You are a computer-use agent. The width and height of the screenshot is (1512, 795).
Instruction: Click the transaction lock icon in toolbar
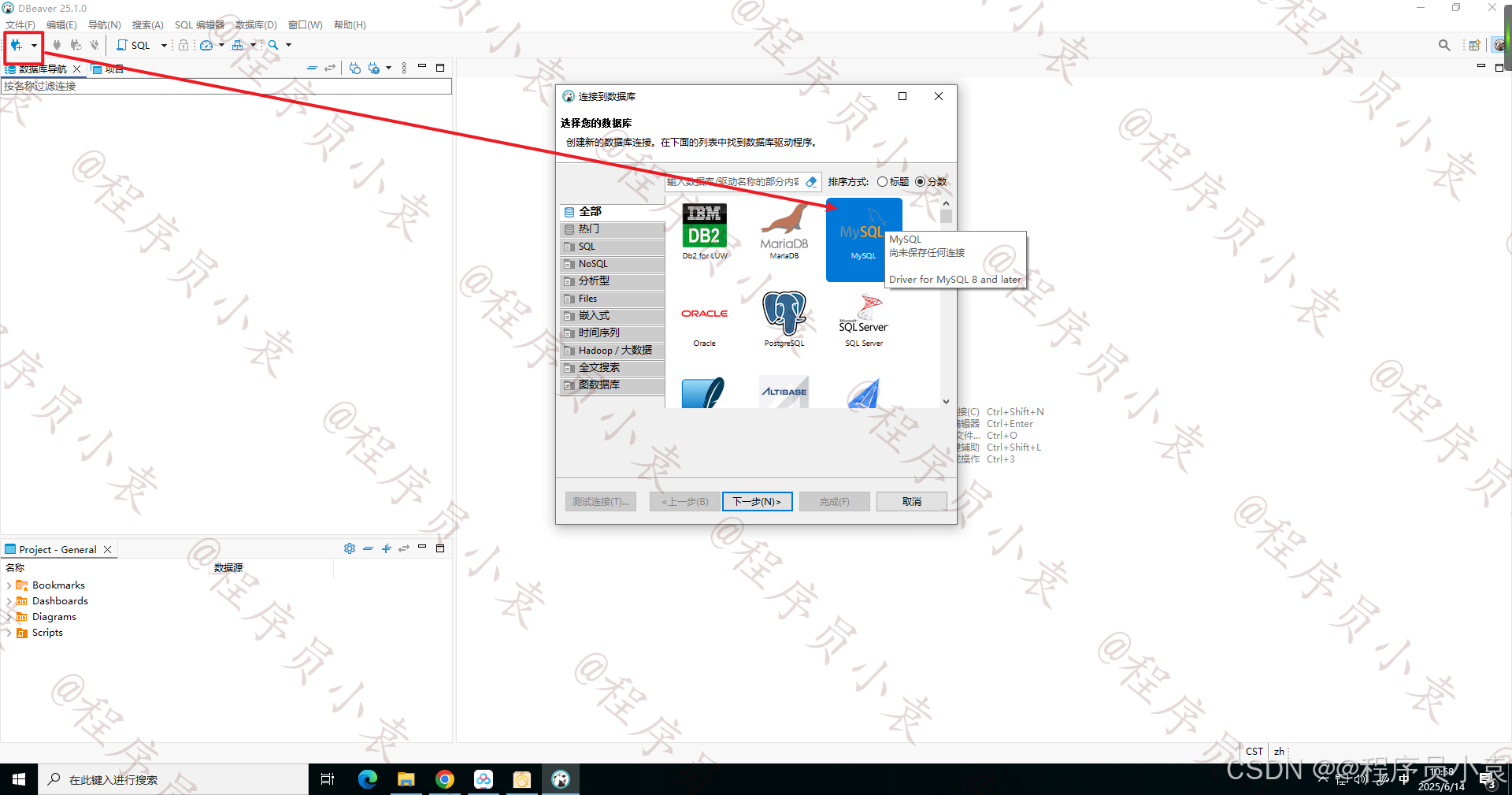point(183,45)
